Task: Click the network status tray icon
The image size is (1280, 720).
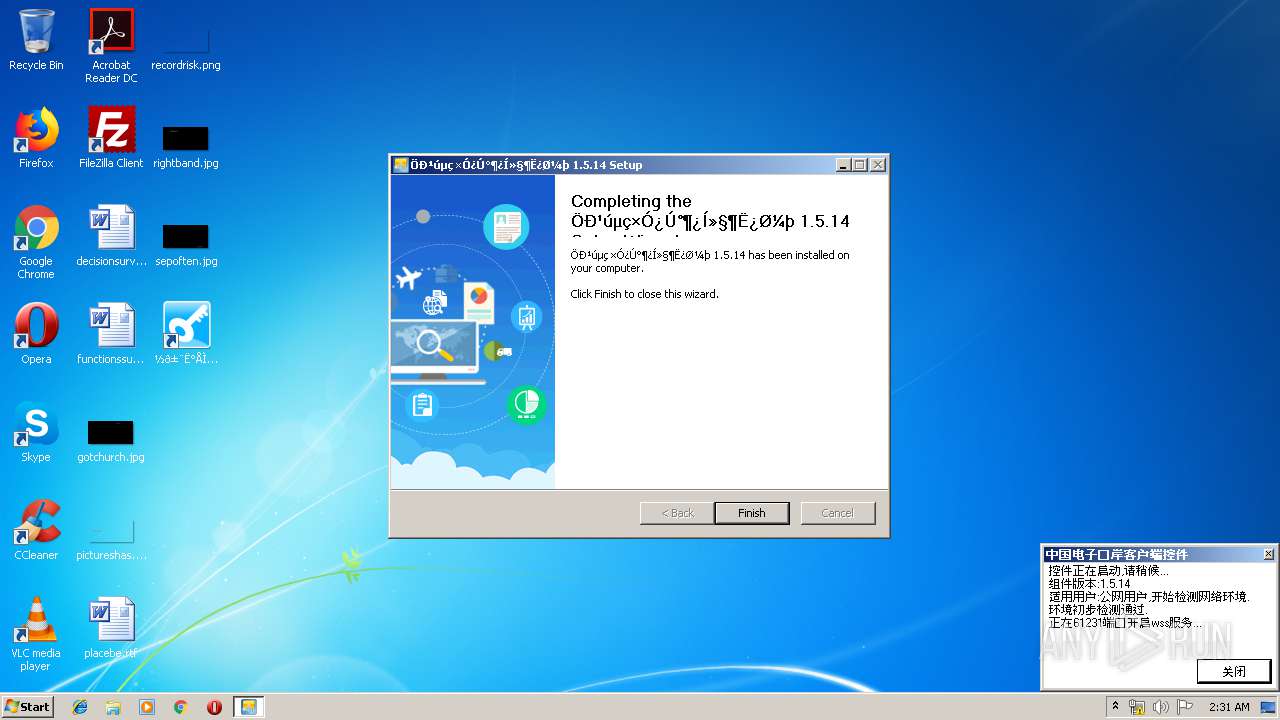Action: coord(1137,707)
